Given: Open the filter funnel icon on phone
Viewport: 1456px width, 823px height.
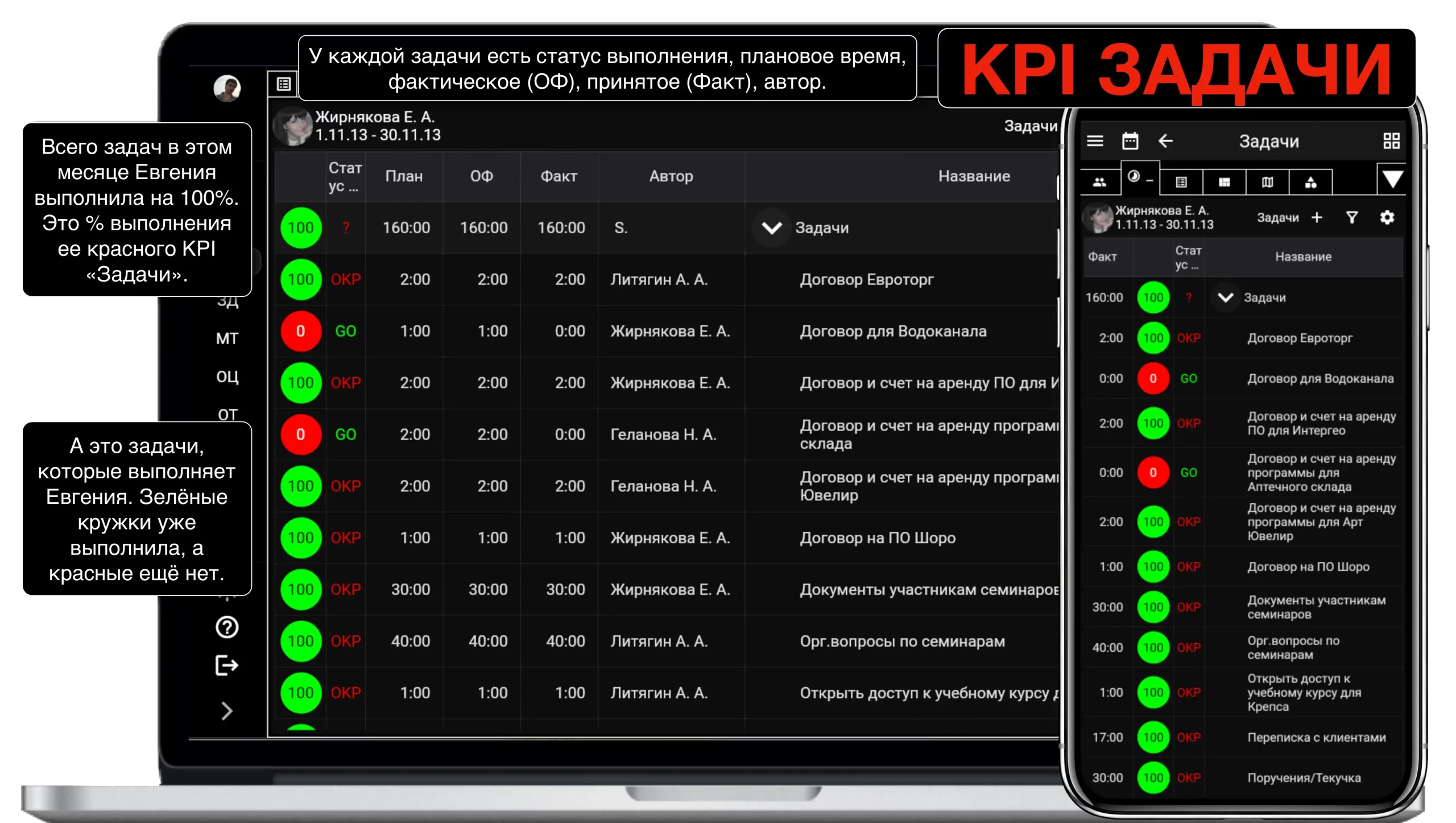Looking at the screenshot, I should point(1352,217).
